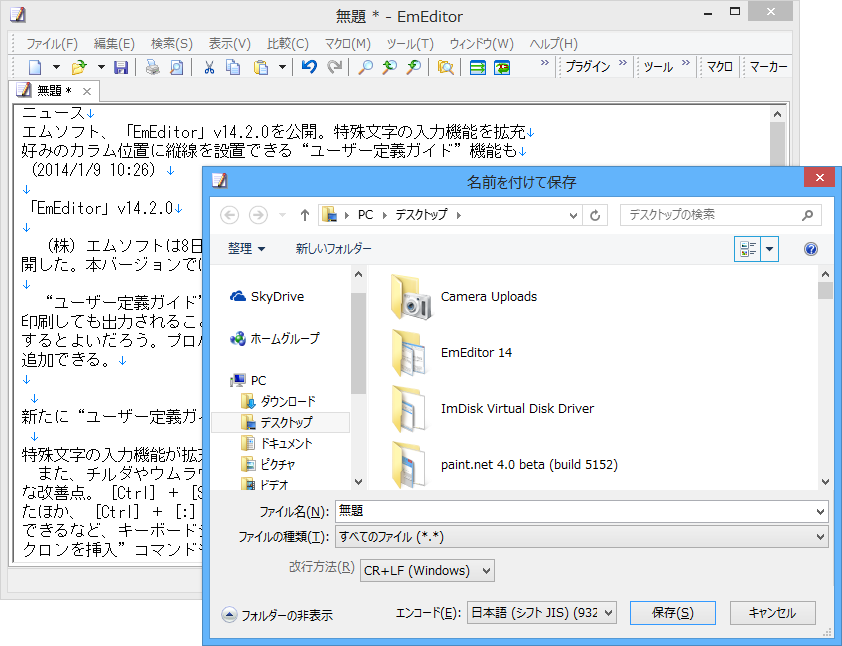Click the Redo arrow icon
Screen dimensions: 842x646
pyautogui.click(x=333, y=67)
